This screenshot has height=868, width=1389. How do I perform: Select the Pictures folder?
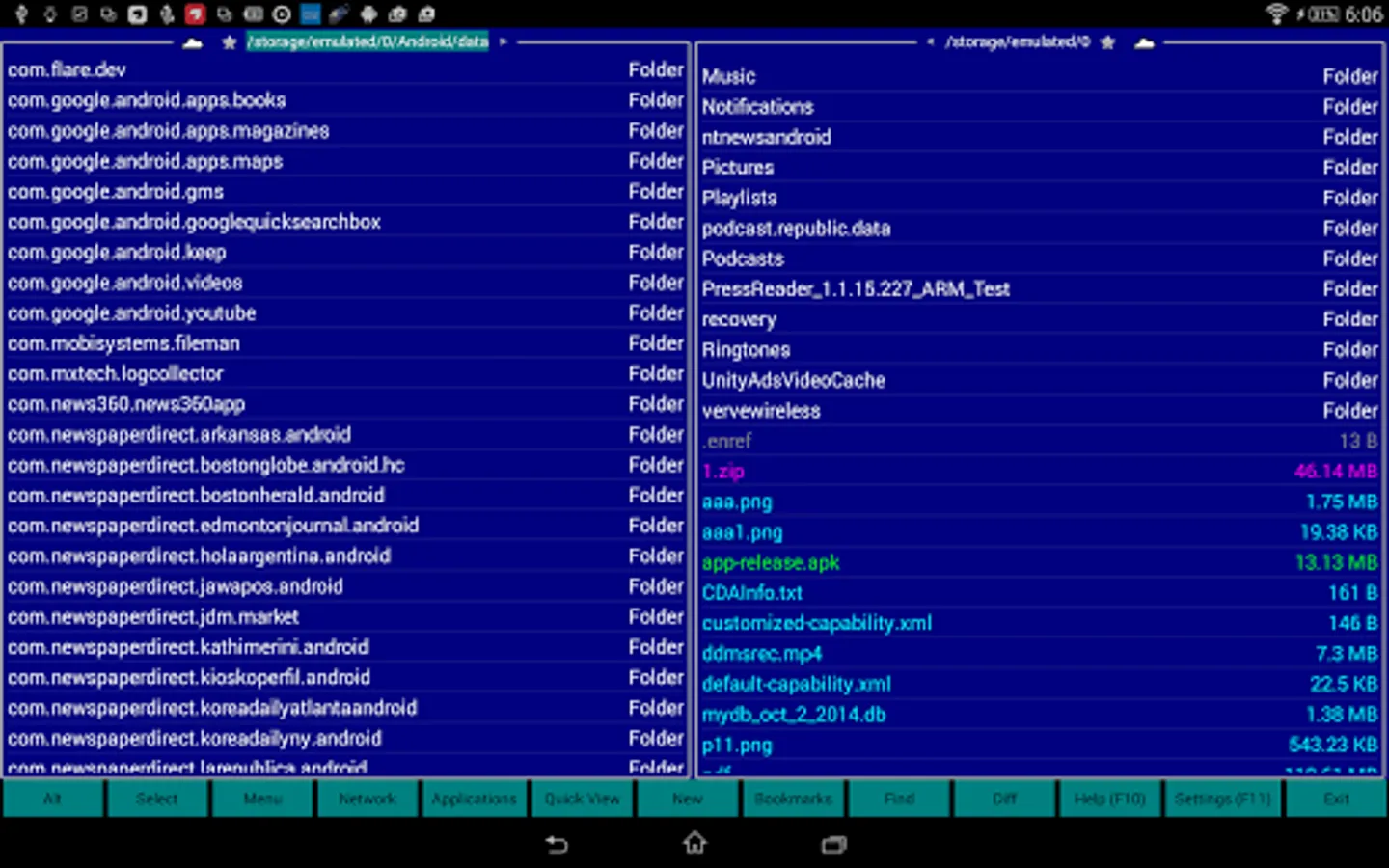pyautogui.click(x=1040, y=167)
